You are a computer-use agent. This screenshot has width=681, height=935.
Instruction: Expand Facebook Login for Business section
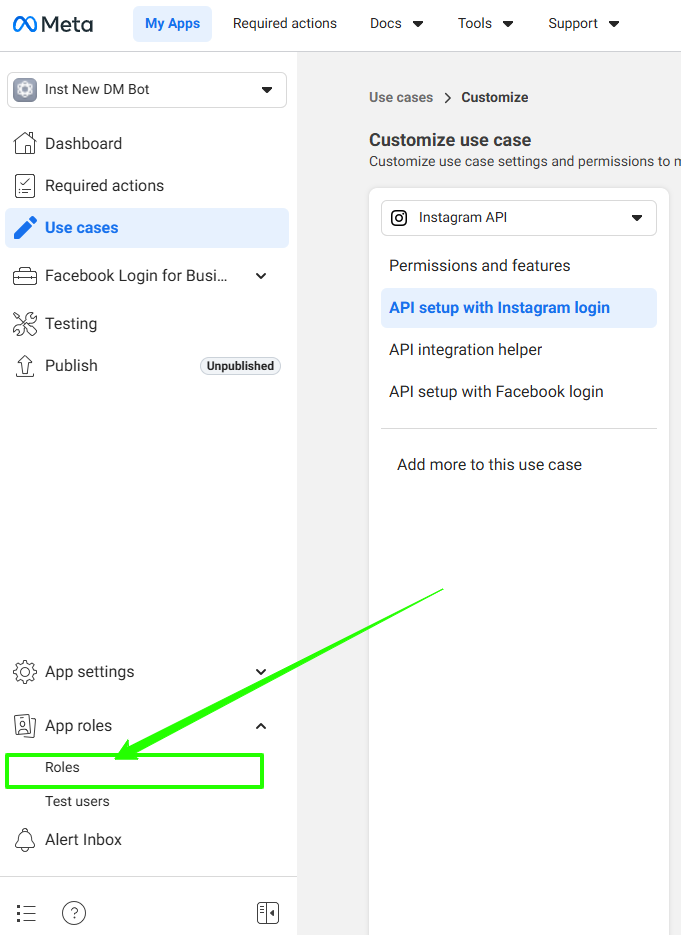(x=261, y=276)
